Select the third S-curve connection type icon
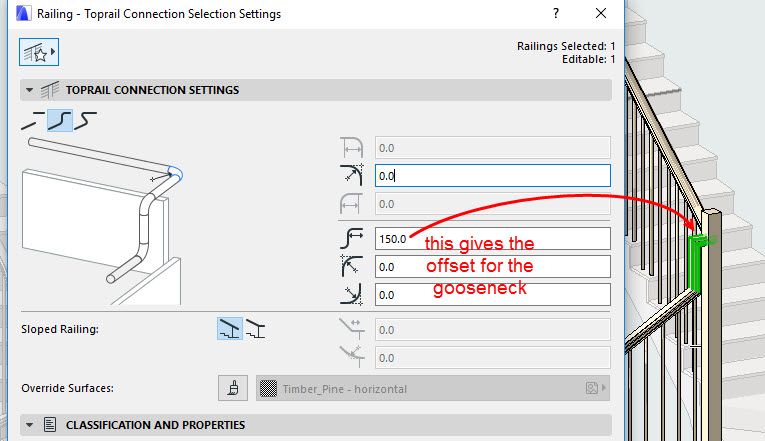765x441 pixels. (87, 120)
